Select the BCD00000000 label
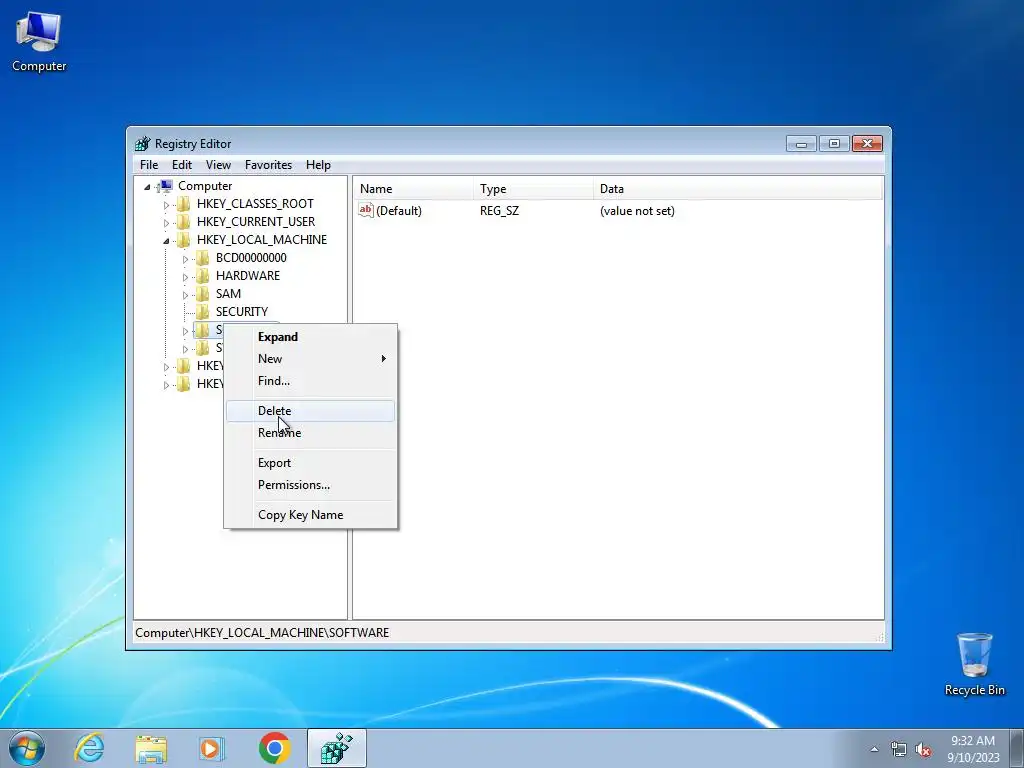1024x768 pixels. tap(251, 258)
